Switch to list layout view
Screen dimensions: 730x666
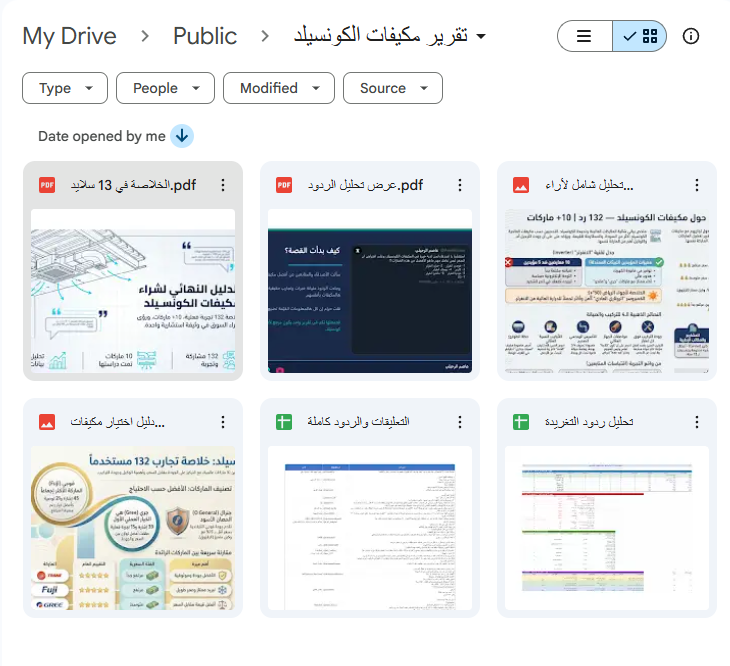pyautogui.click(x=584, y=36)
